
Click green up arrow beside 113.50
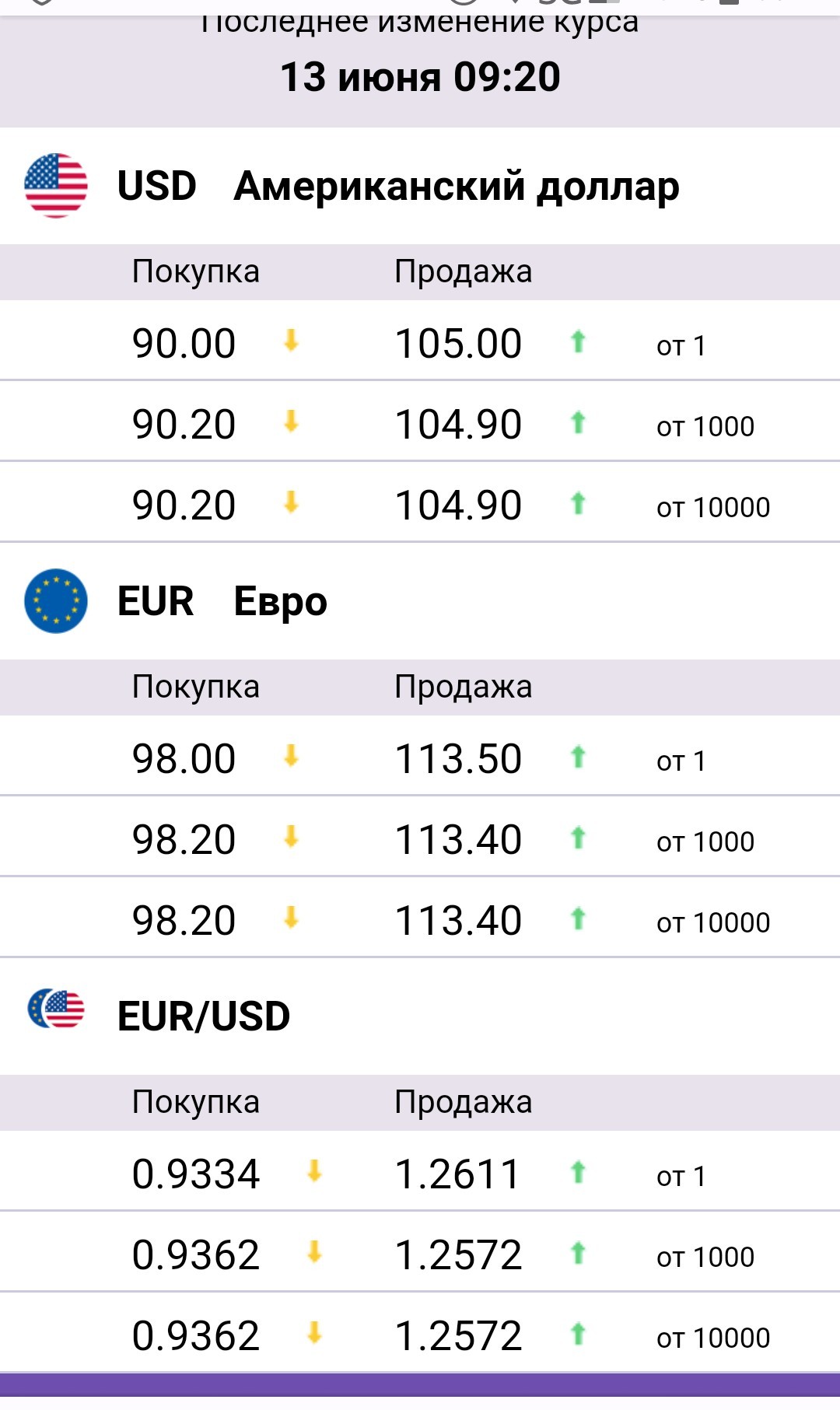[578, 756]
